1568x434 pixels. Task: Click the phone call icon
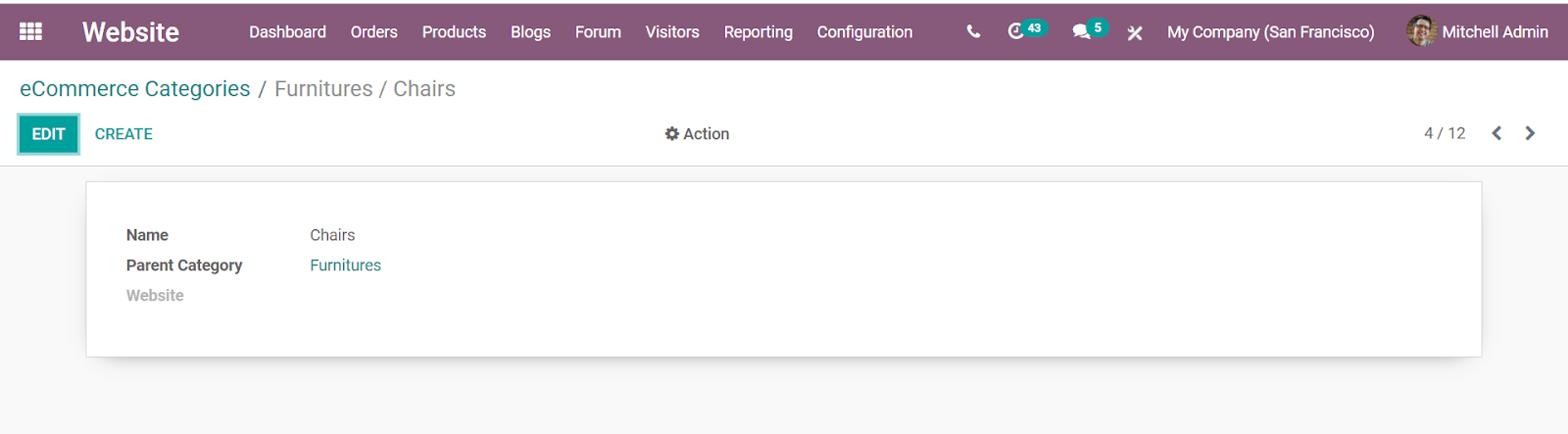[973, 31]
